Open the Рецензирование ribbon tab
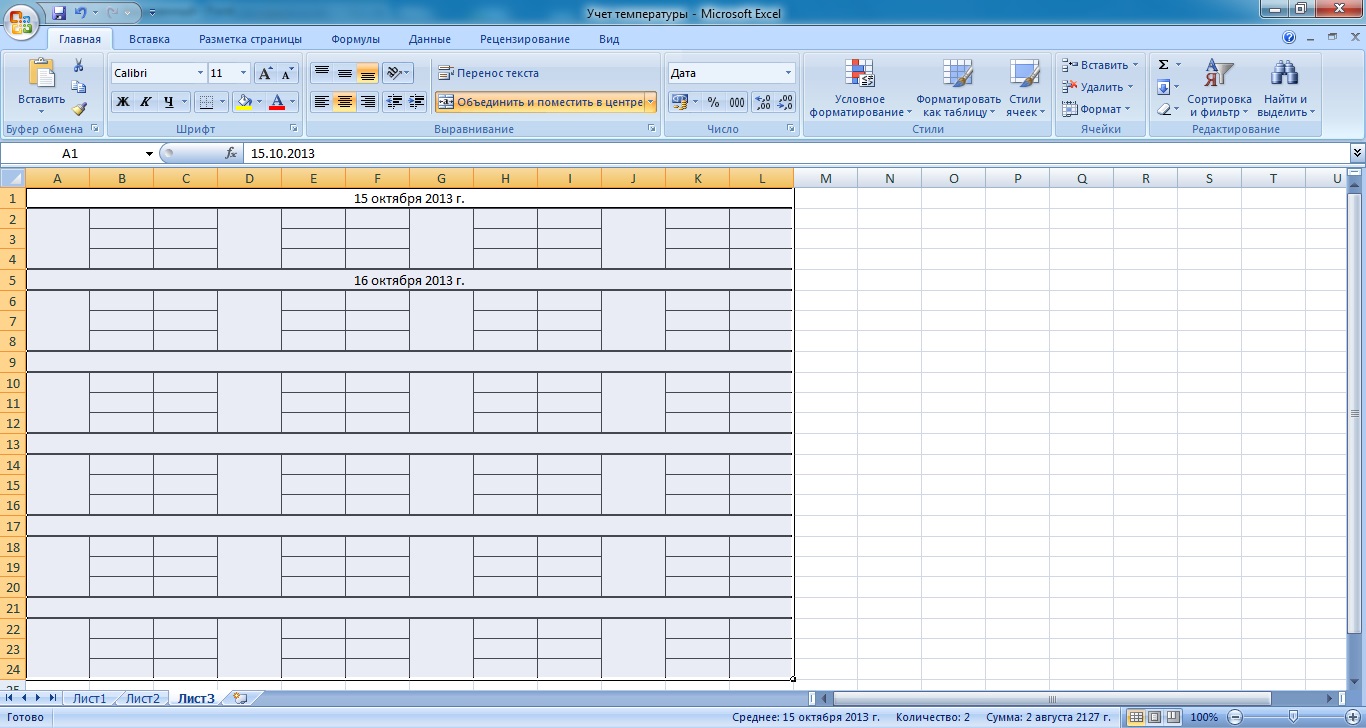 pyautogui.click(x=524, y=39)
